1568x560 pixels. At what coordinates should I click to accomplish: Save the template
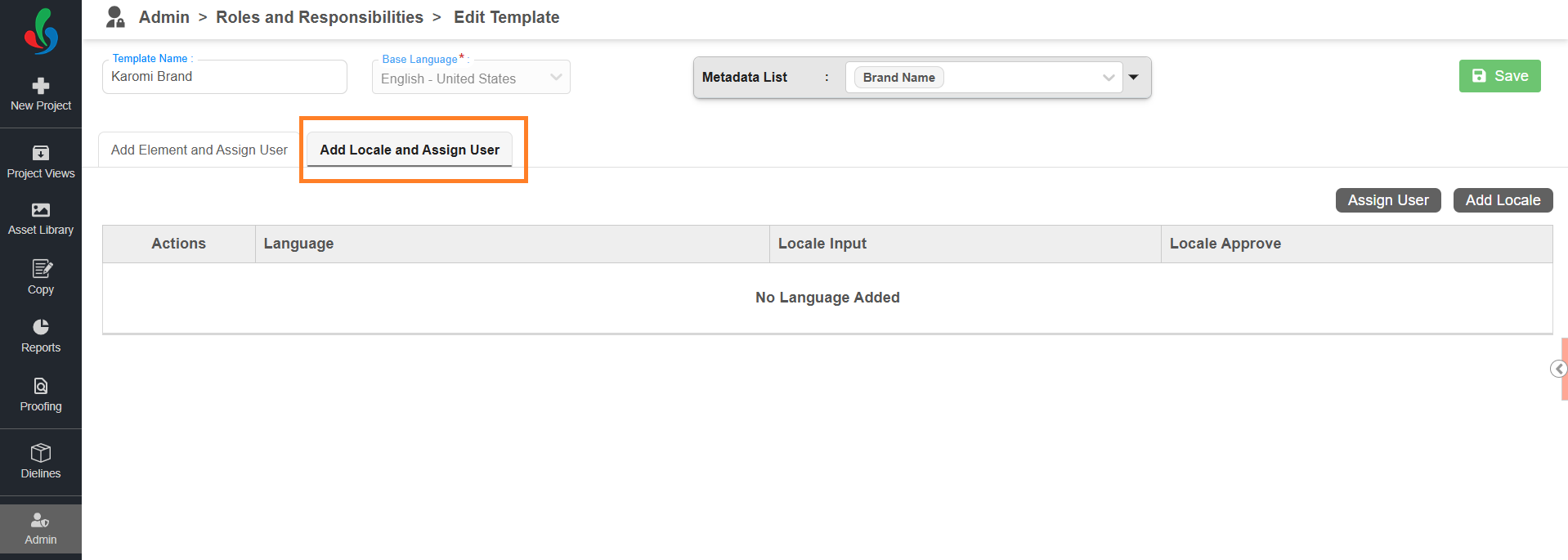(1499, 76)
